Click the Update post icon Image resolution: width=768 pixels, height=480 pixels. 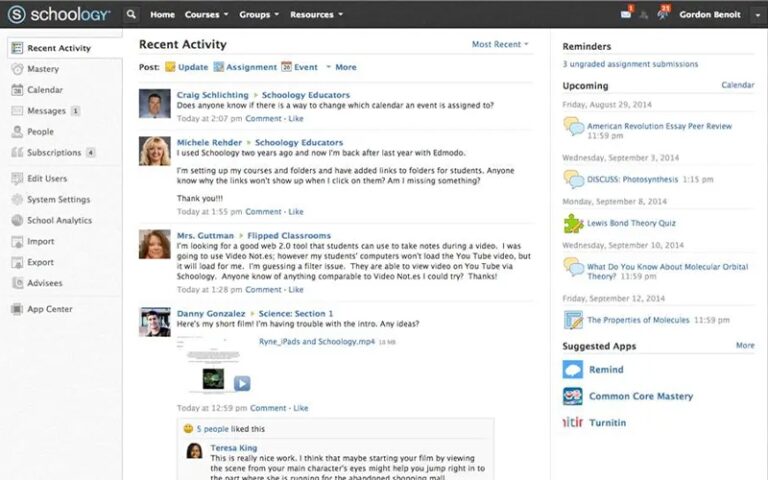click(170, 67)
